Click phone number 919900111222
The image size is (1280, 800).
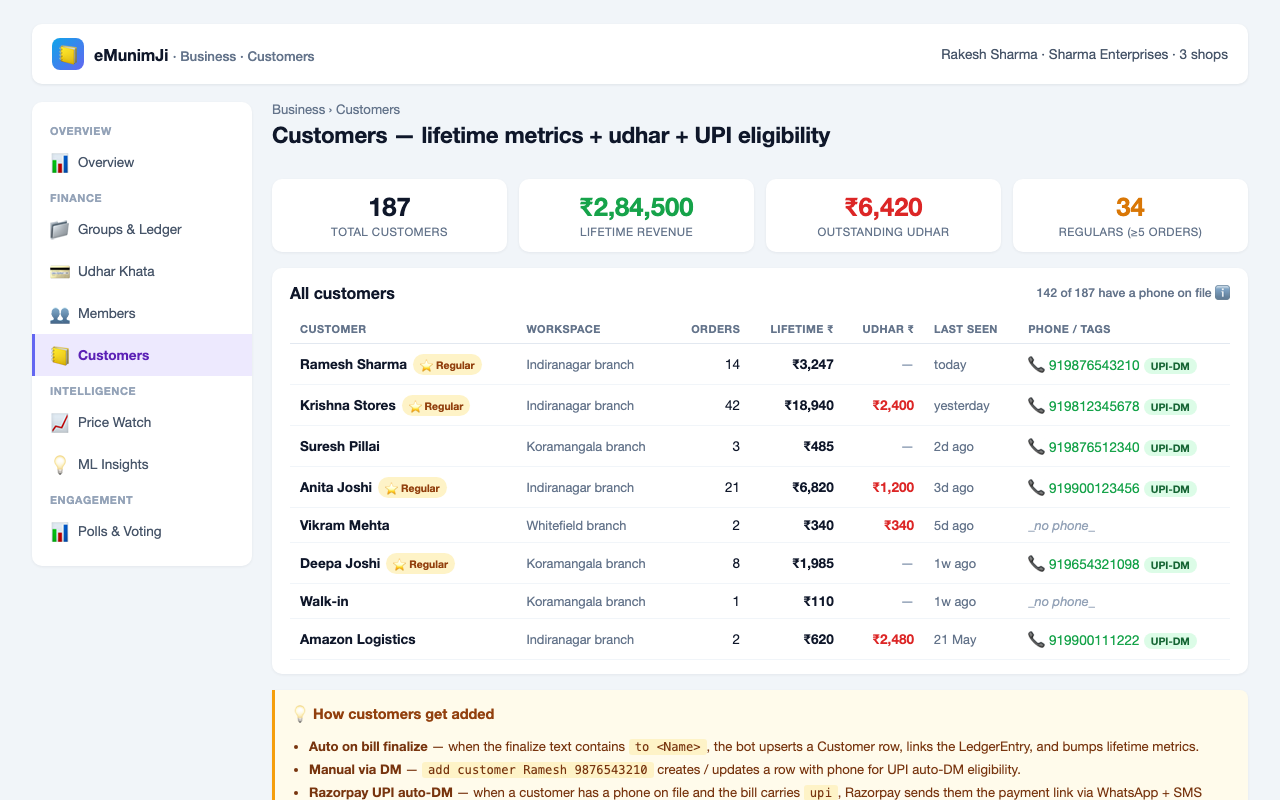coord(1094,640)
